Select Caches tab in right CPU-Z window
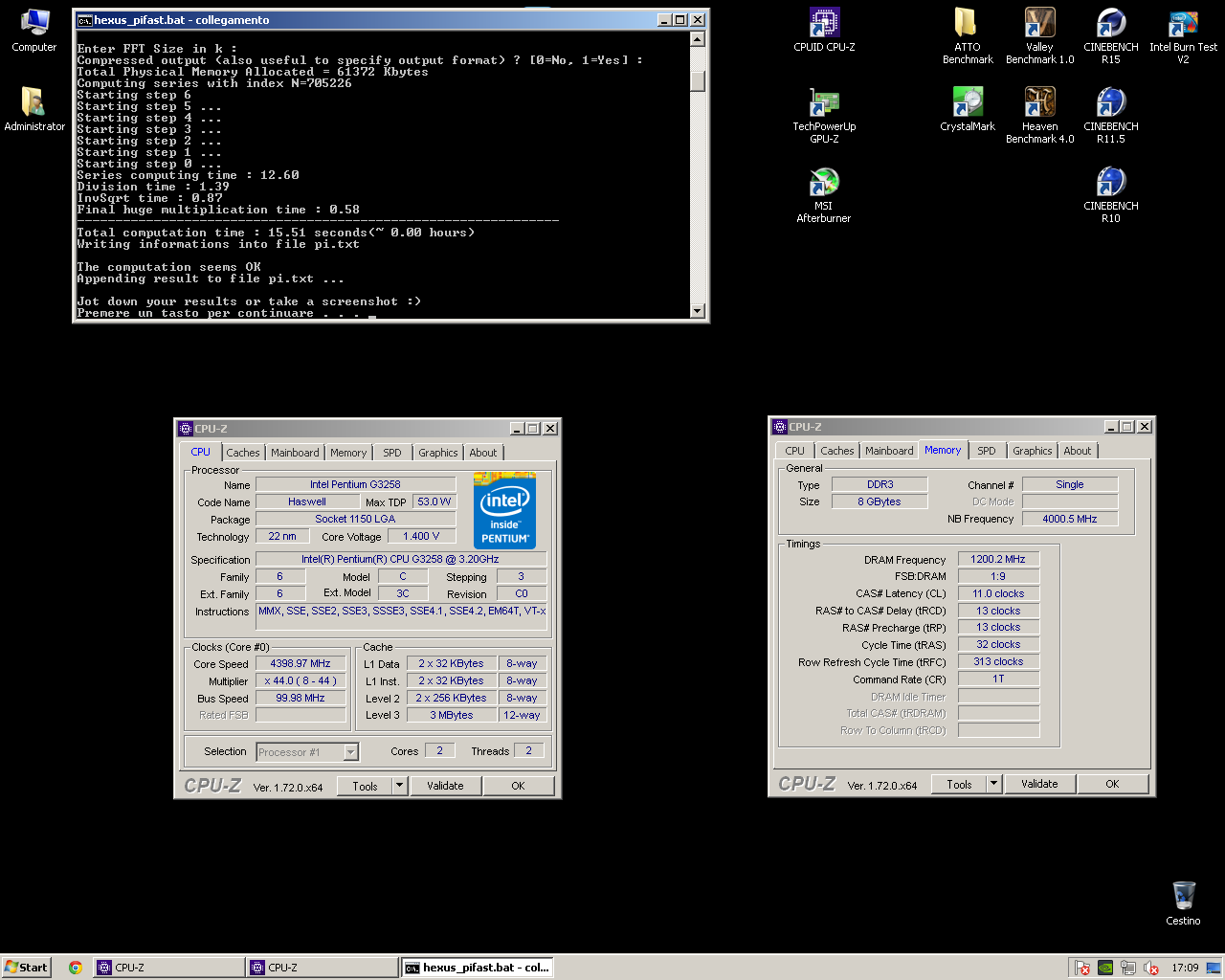Image resolution: width=1225 pixels, height=980 pixels. click(x=837, y=451)
